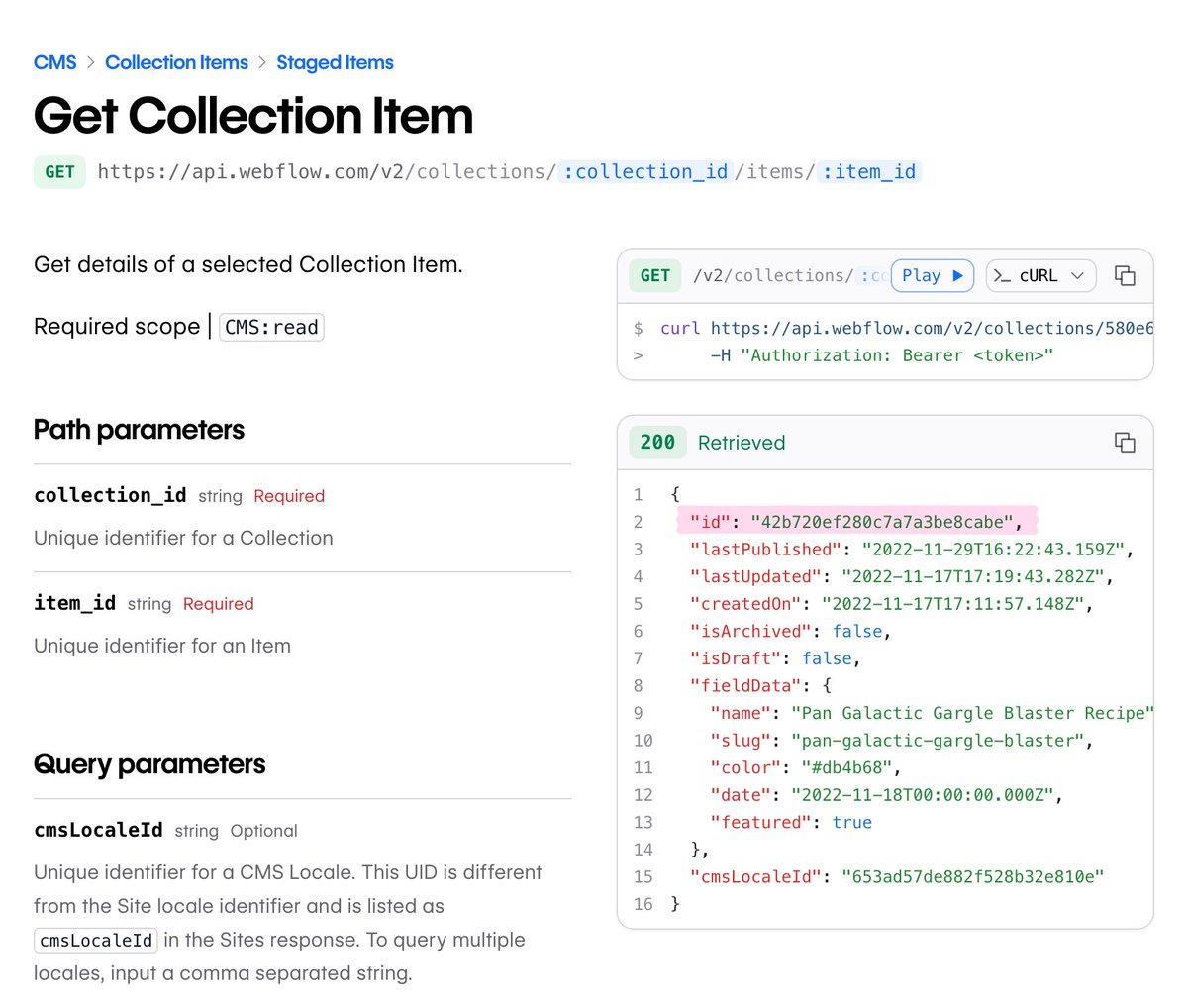Click the Query parameters heading

pyautogui.click(x=149, y=763)
